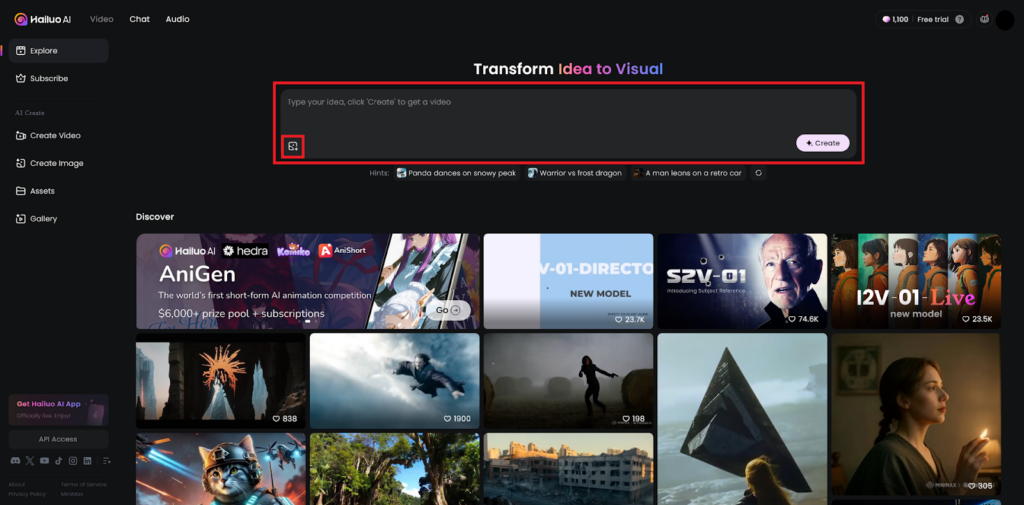Click the Gallery icon in the sidebar
This screenshot has height=505, width=1024.
20,219
